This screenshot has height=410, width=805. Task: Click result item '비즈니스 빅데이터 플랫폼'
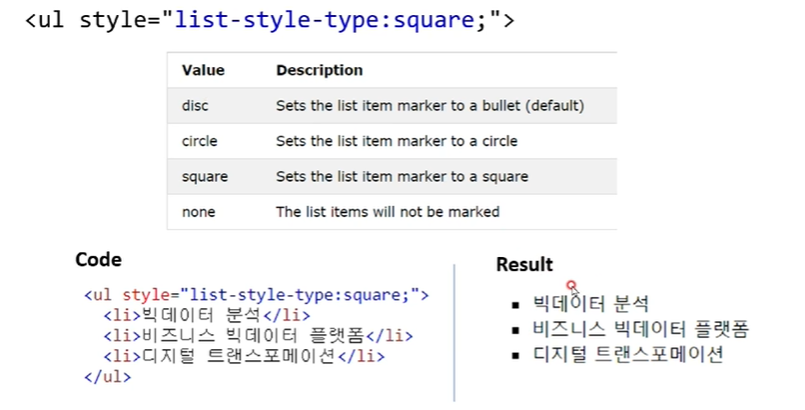[641, 329]
